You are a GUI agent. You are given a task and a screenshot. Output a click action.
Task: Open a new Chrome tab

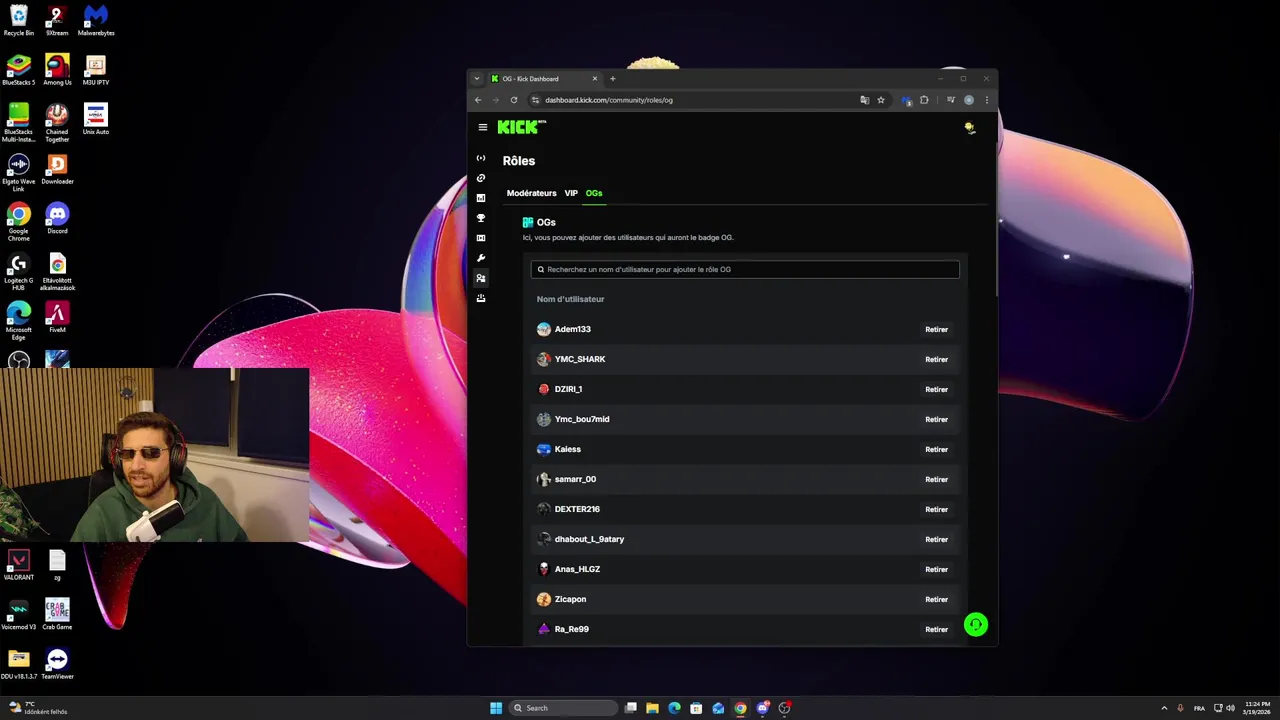pos(613,79)
